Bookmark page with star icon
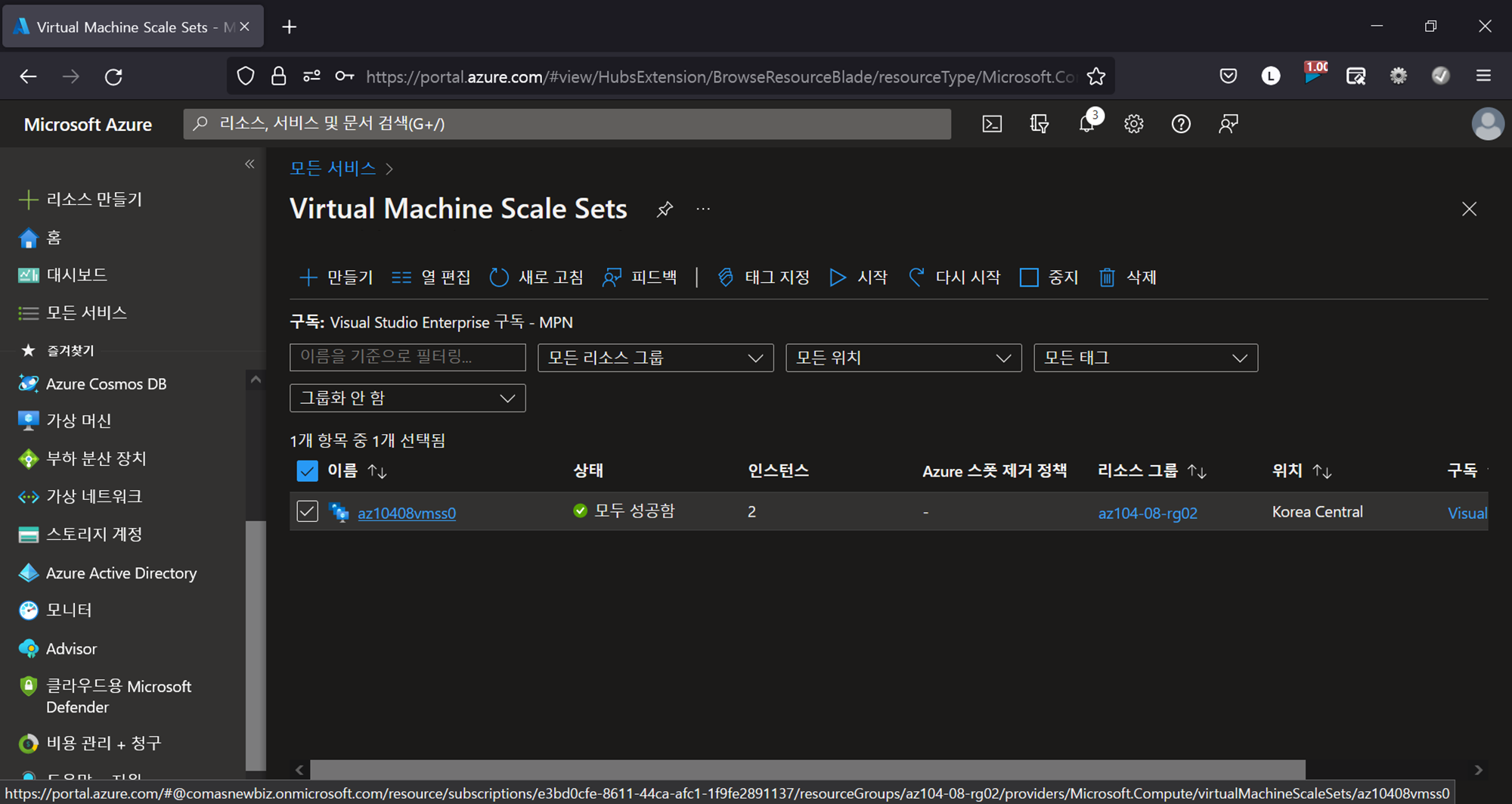1512x804 pixels. (x=1096, y=76)
